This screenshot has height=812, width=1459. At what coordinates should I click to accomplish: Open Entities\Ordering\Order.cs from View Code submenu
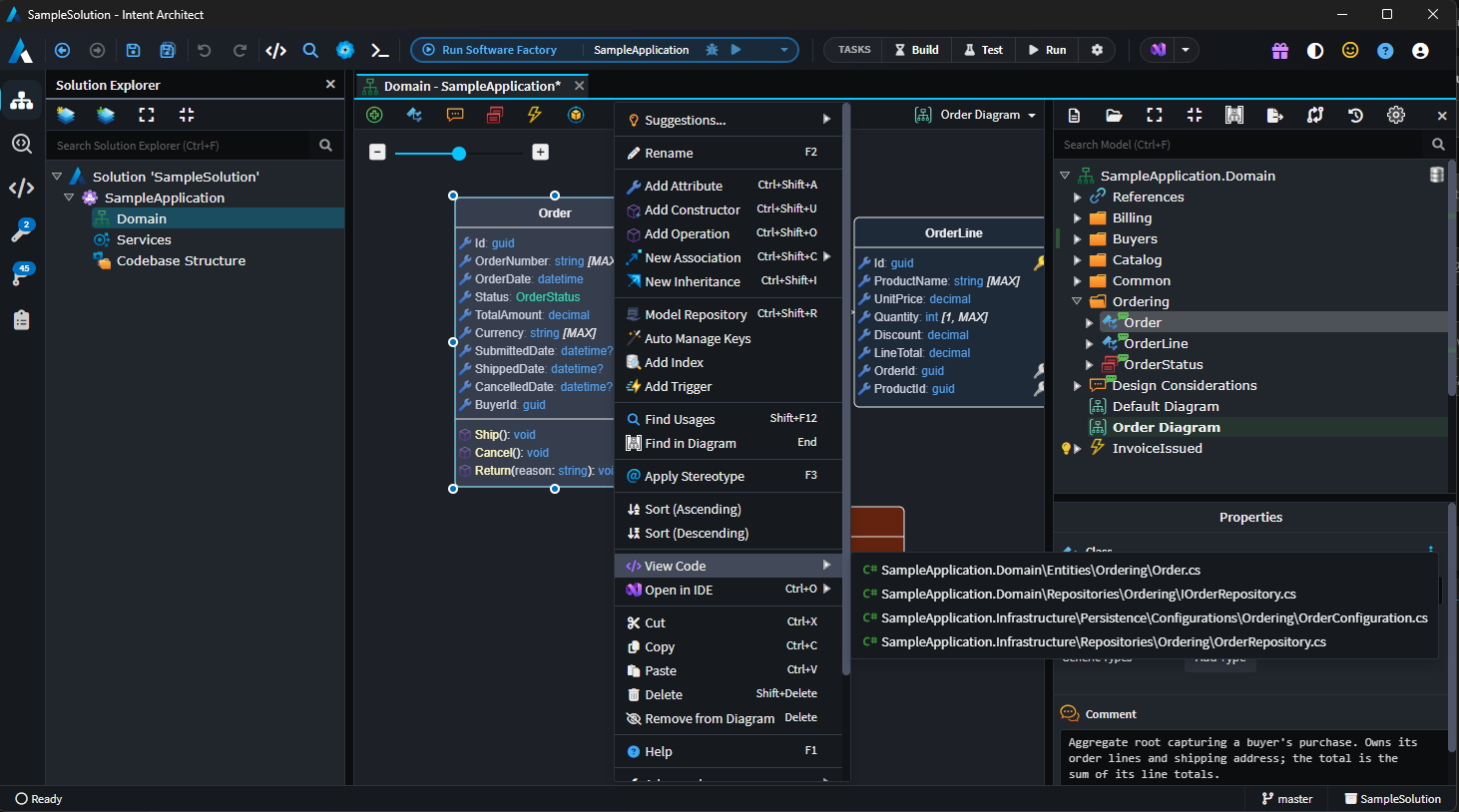tap(1145, 570)
